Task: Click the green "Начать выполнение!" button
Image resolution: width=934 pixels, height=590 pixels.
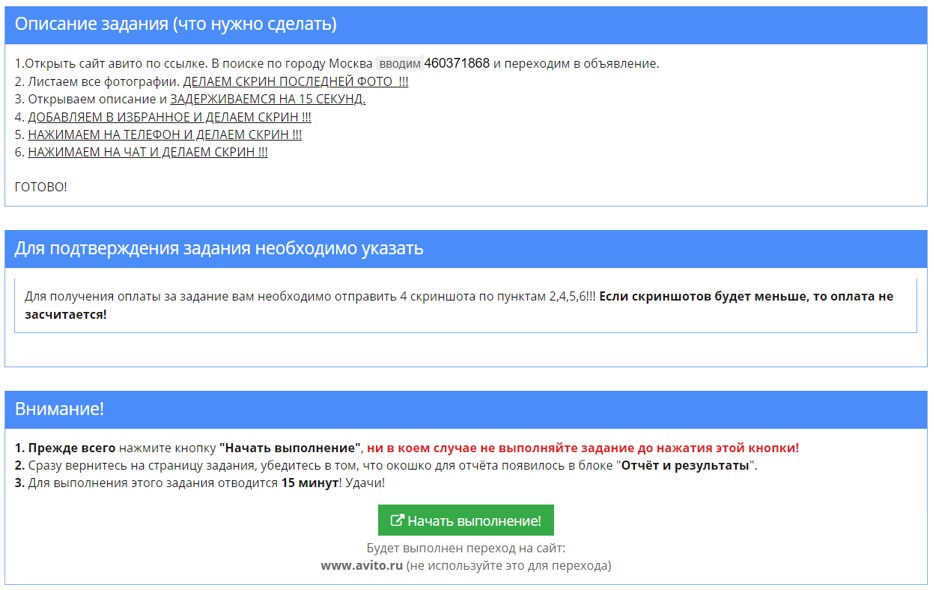Action: pyautogui.click(x=466, y=520)
